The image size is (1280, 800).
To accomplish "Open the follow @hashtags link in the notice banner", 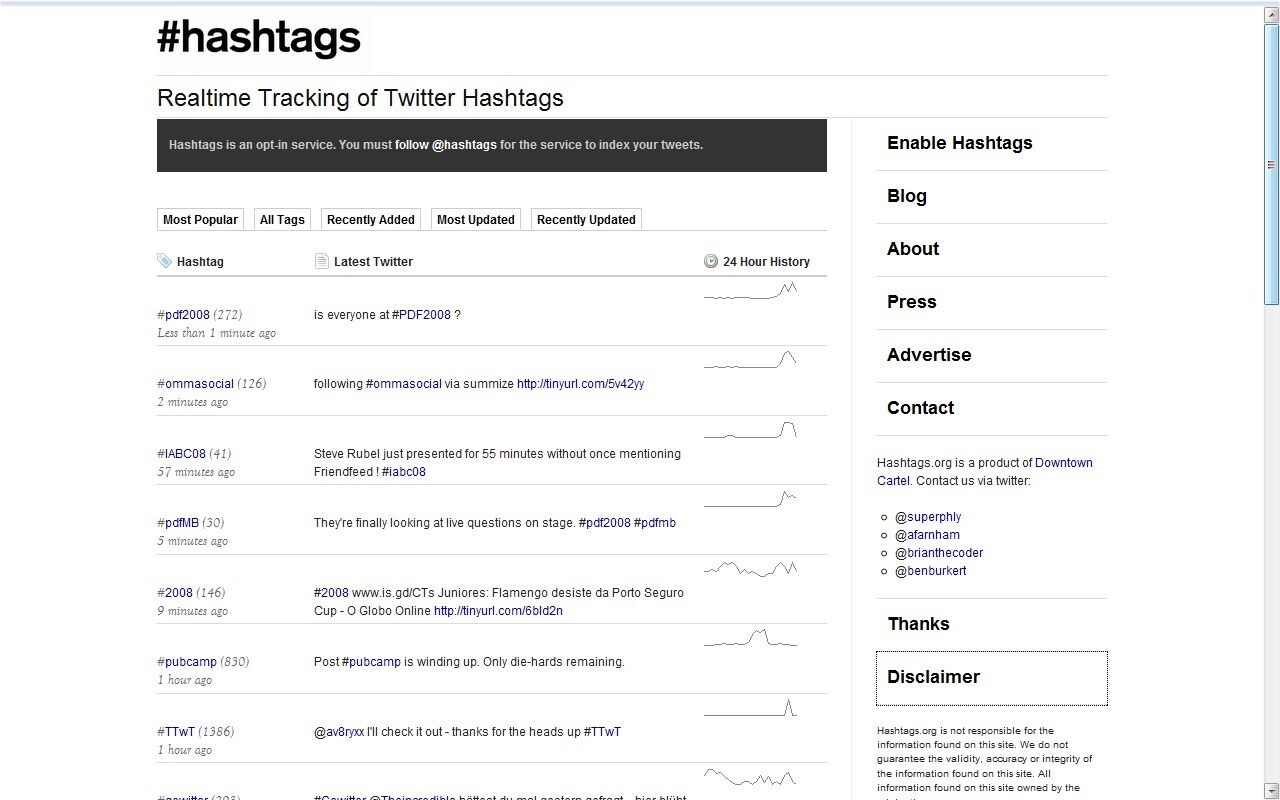I will click(444, 144).
